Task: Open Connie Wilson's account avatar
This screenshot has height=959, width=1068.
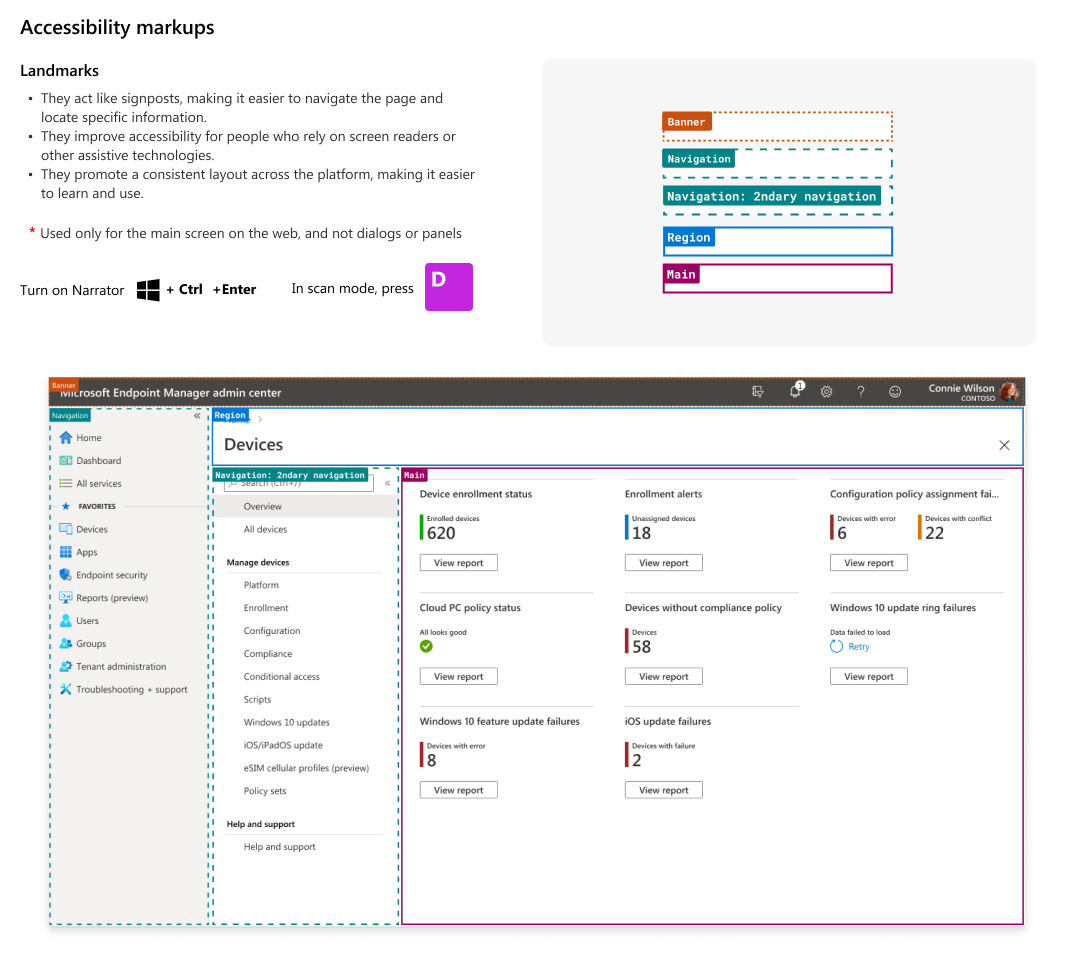Action: [1009, 392]
